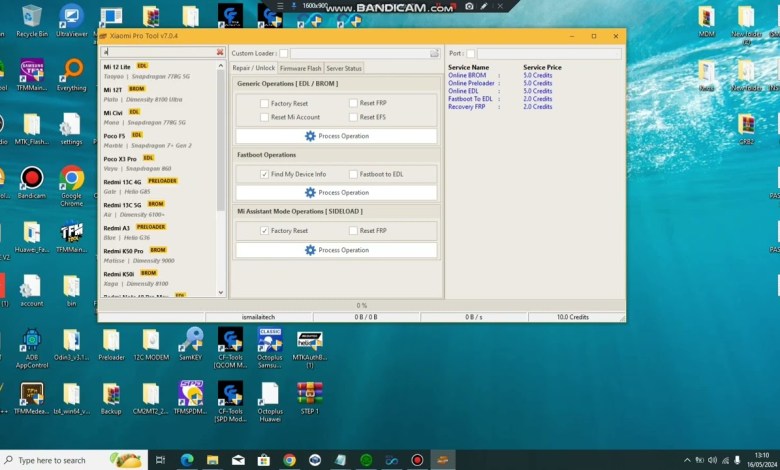The width and height of the screenshot is (780, 470).
Task: Click Bandicam screenshot camera icon
Action: [x=469, y=6]
